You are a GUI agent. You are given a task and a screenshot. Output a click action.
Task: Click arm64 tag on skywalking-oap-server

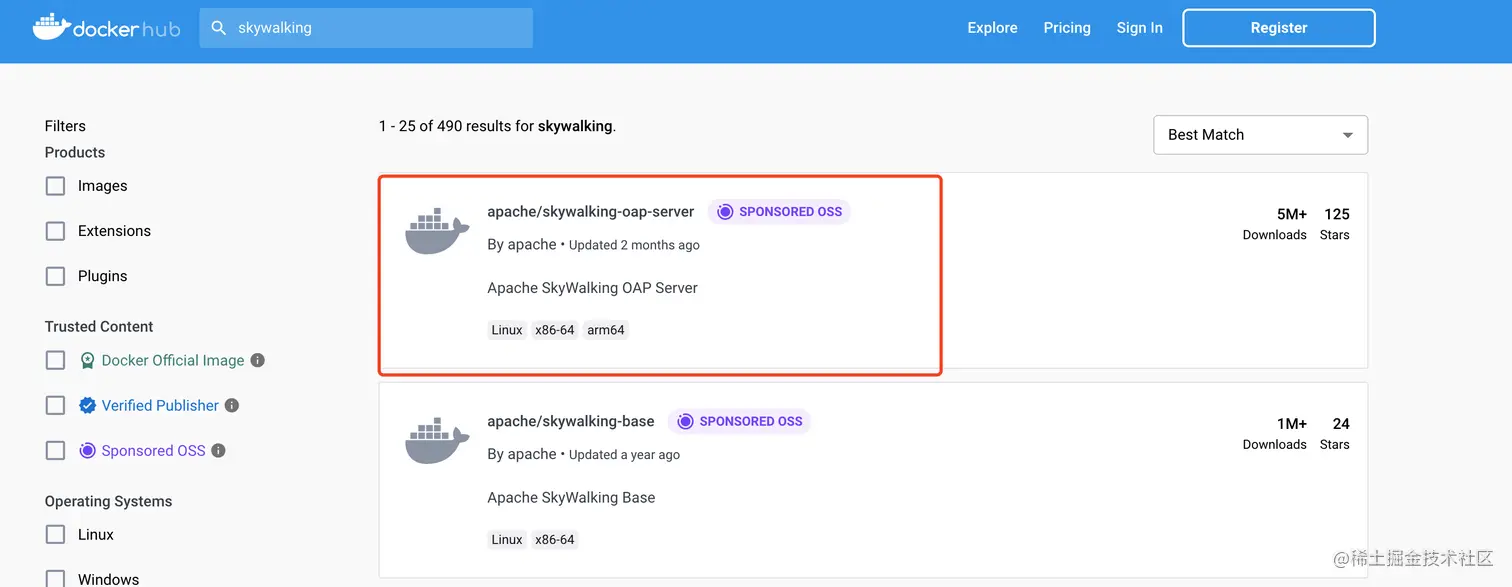tap(606, 330)
